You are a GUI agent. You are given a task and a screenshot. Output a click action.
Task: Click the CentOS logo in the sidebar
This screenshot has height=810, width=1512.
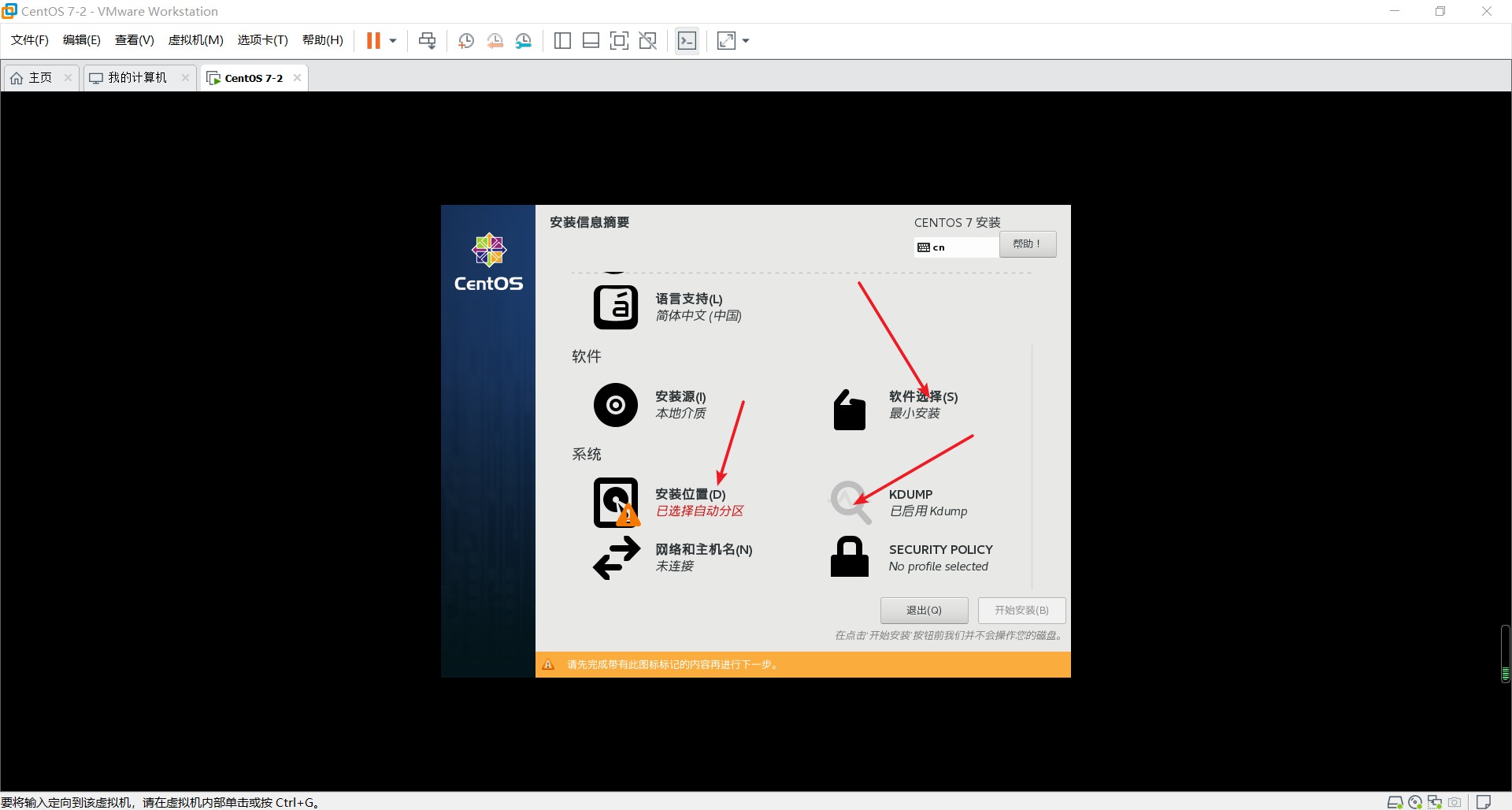pyautogui.click(x=489, y=262)
